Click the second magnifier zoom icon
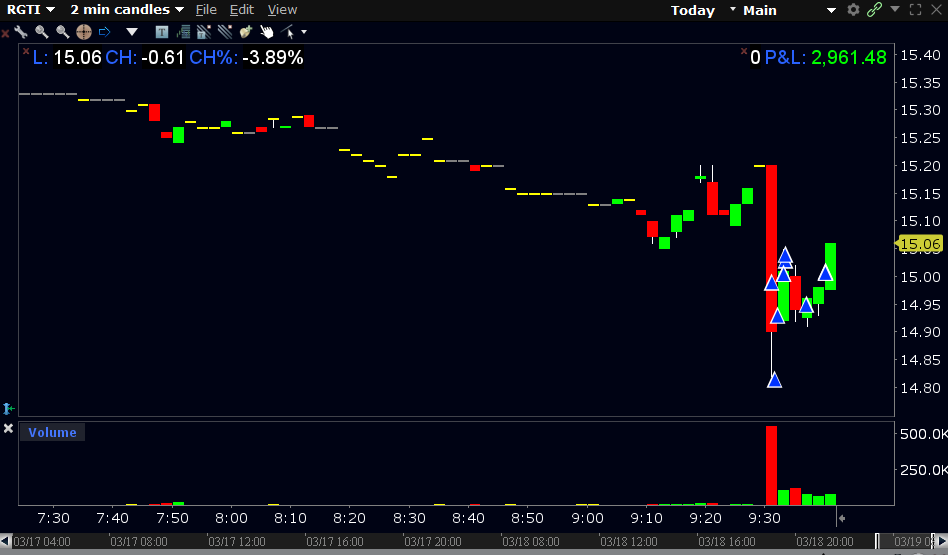Viewport: 948px width, 555px height. coord(62,31)
